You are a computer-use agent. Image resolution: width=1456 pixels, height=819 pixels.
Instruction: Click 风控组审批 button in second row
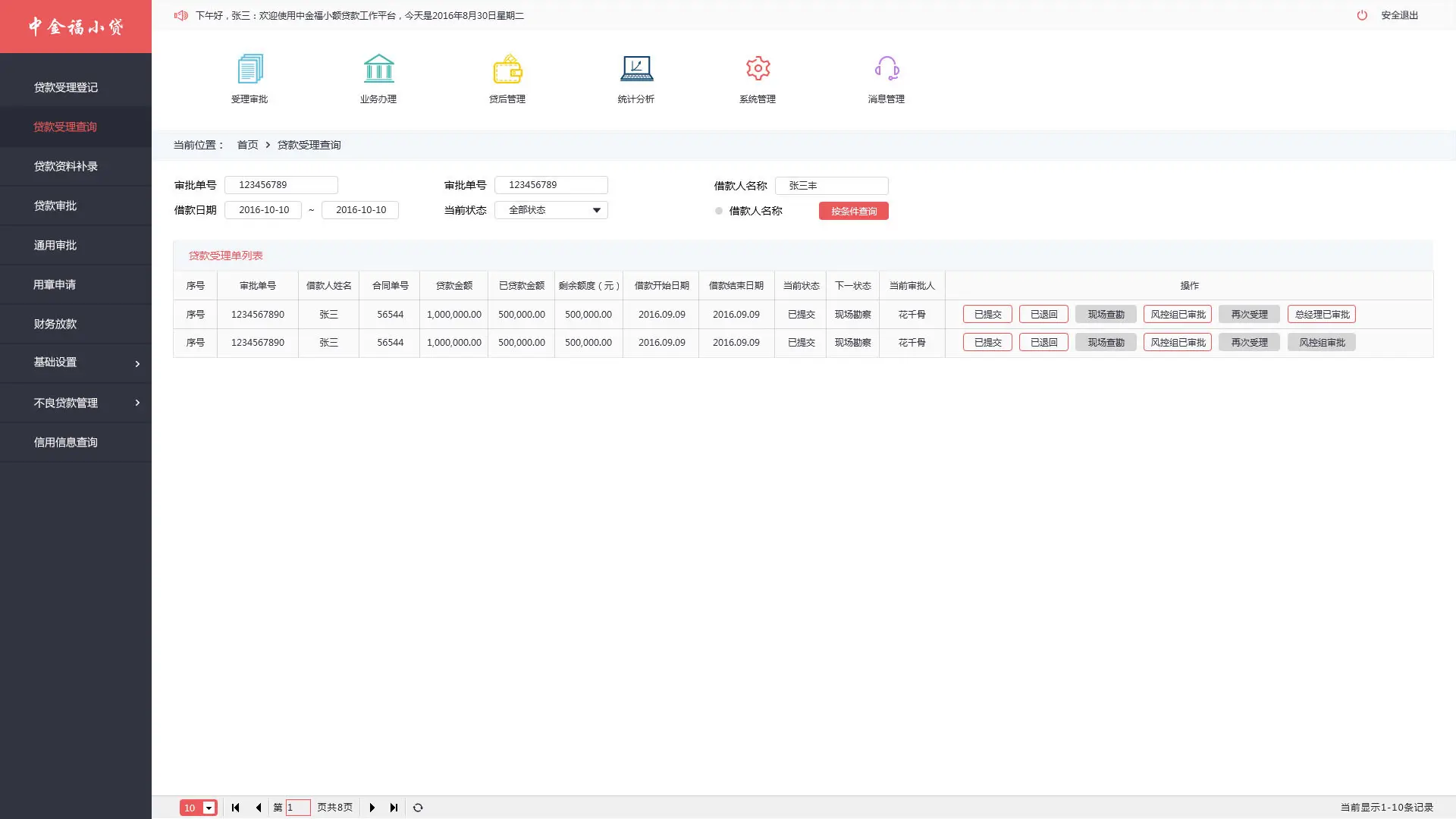pyautogui.click(x=1322, y=342)
